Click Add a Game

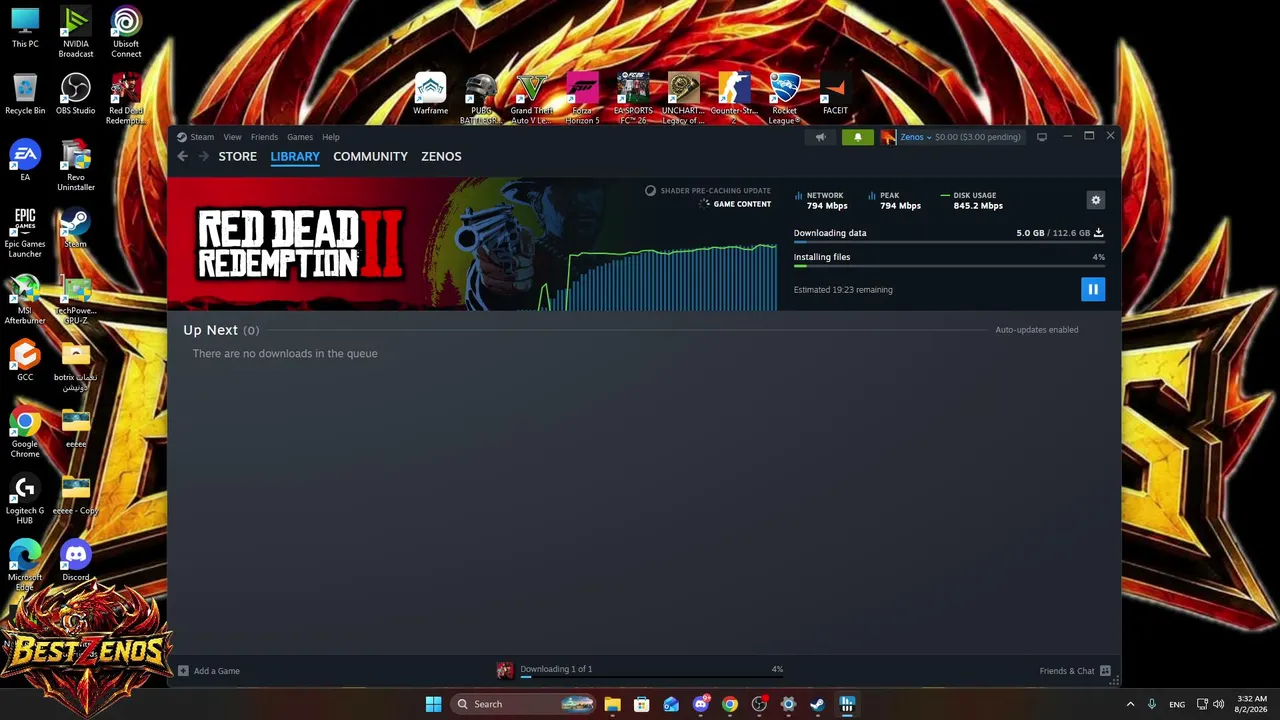[x=209, y=671]
